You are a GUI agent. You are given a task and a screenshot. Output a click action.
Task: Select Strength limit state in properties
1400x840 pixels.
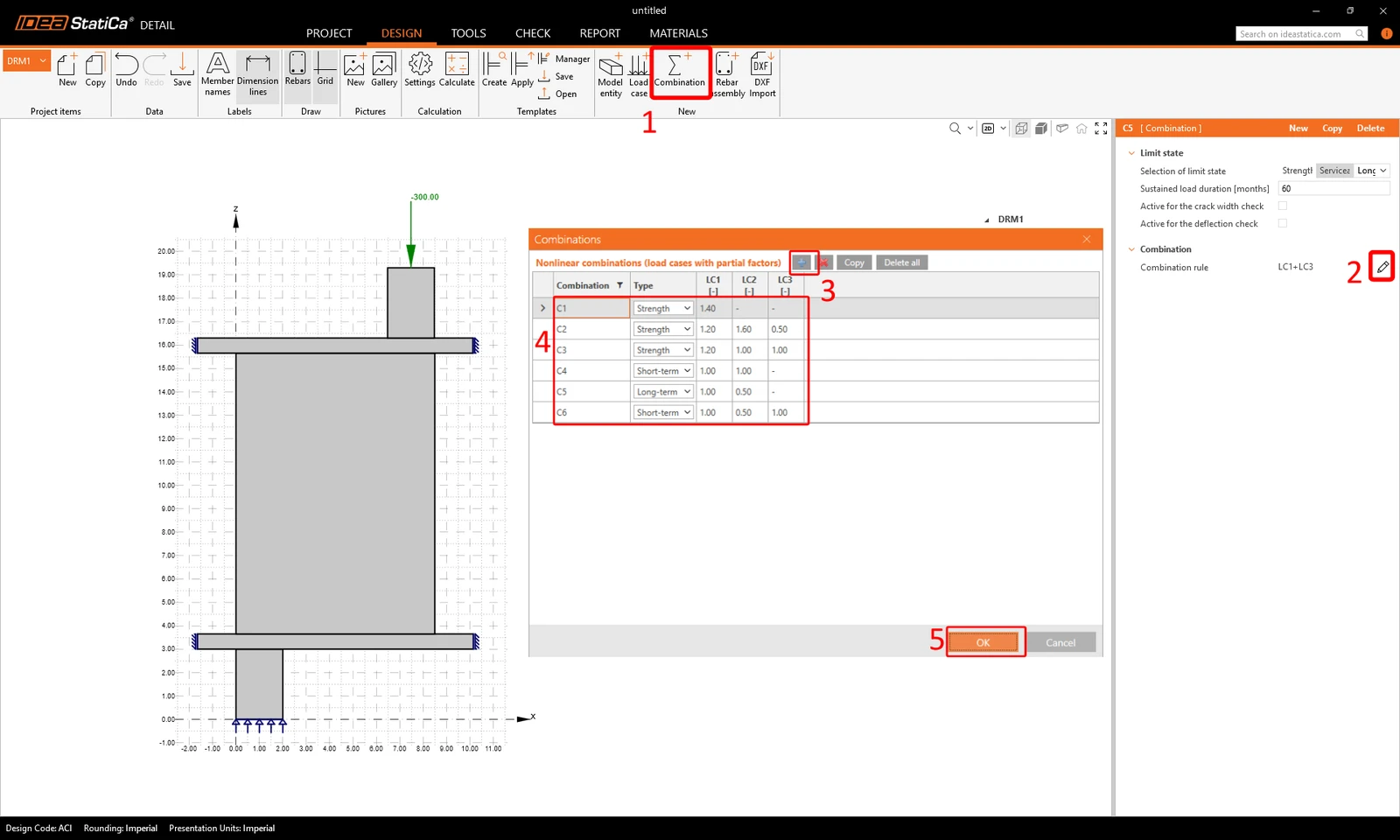point(1297,171)
